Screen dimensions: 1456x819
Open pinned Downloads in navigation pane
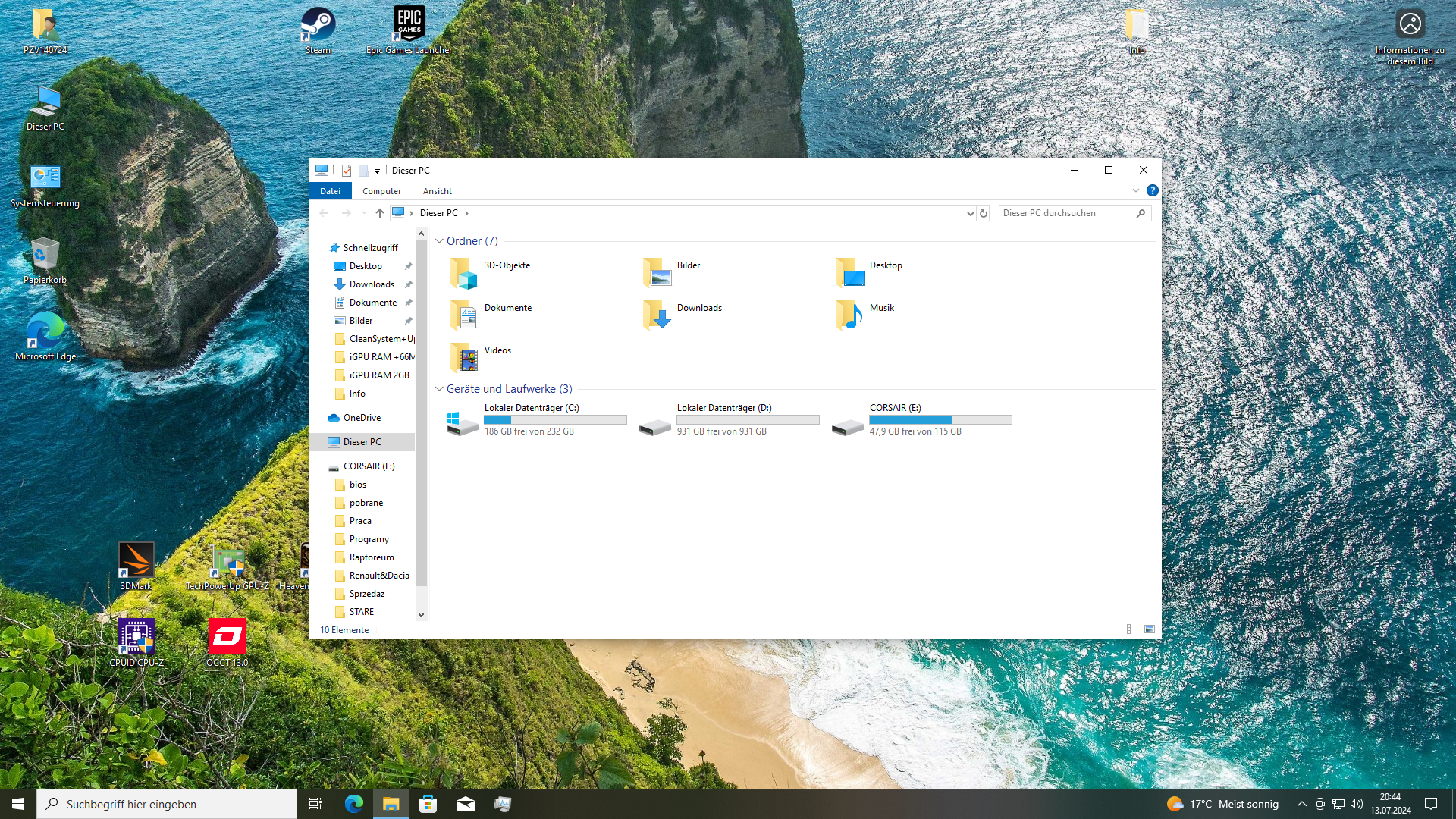(372, 284)
